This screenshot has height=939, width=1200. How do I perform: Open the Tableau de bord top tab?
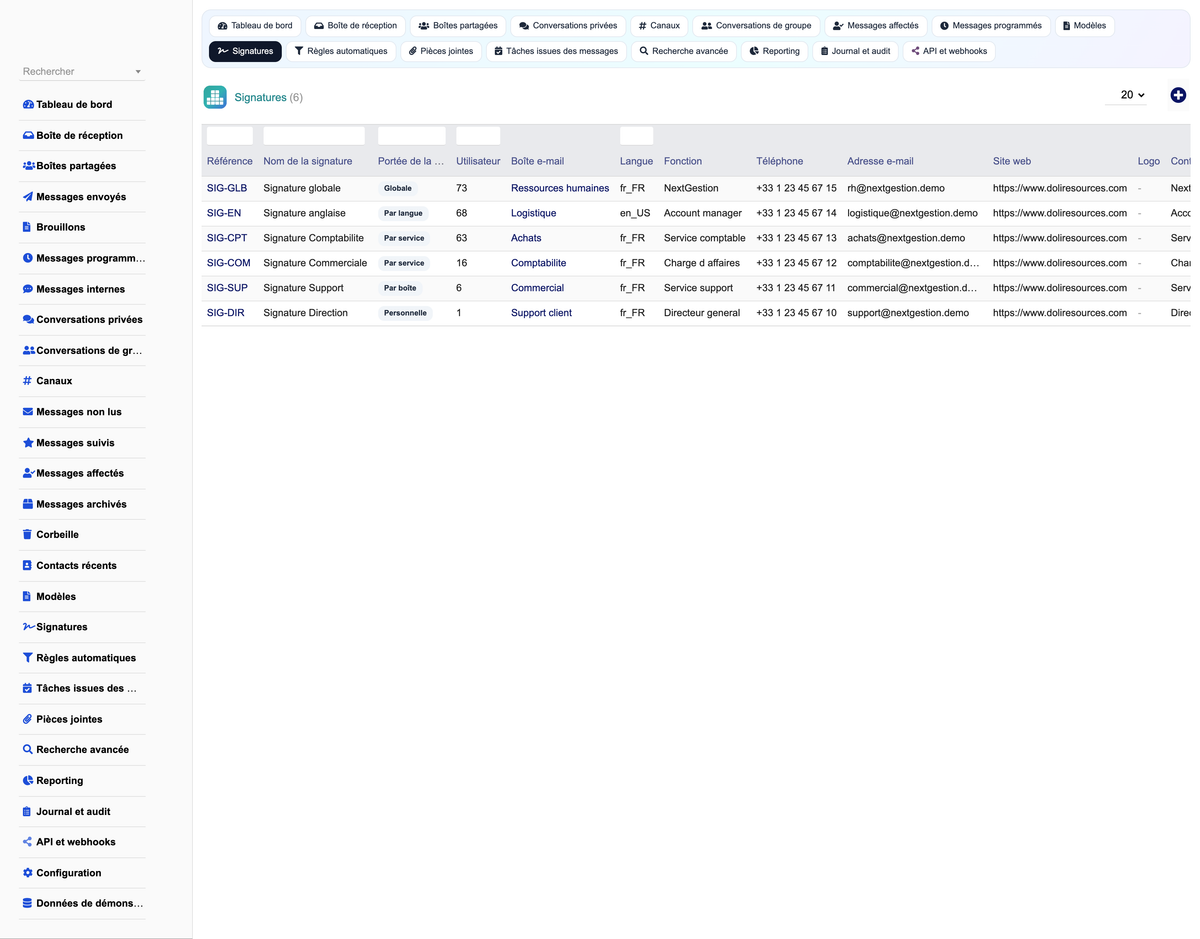[x=255, y=26]
